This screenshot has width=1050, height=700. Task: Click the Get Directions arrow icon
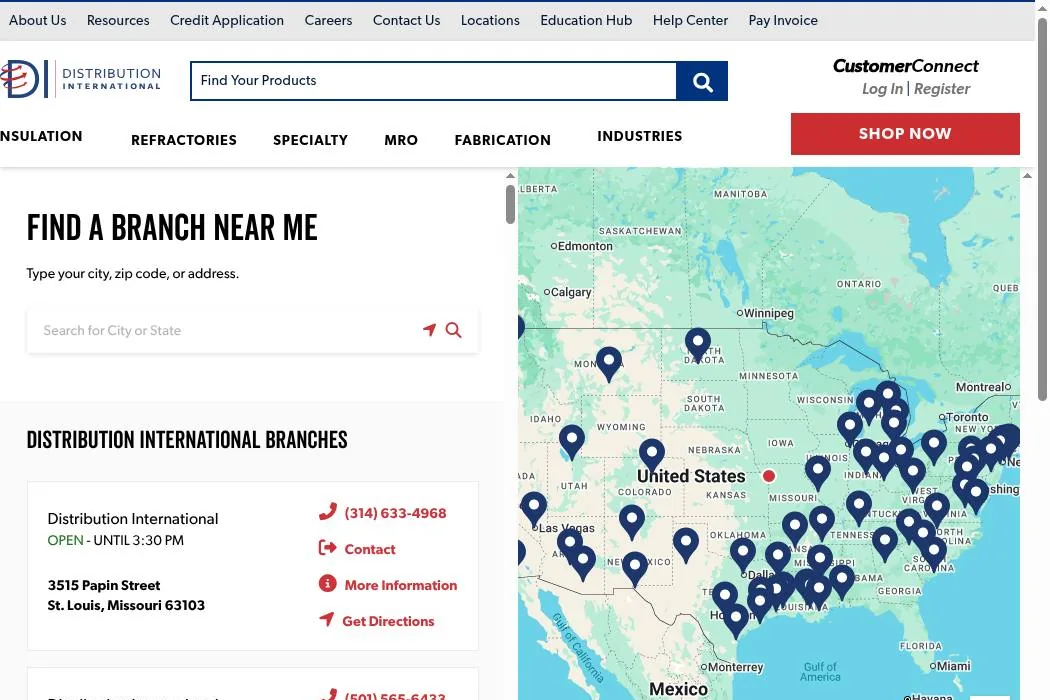point(326,619)
